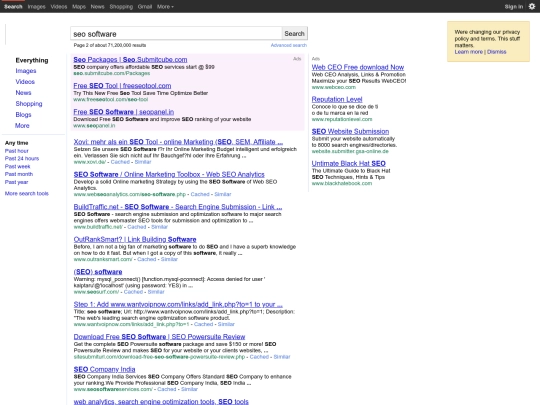Image resolution: width=540 pixels, height=405 pixels.
Task: Open Shopping in the top navigation bar
Action: pos(121,7)
